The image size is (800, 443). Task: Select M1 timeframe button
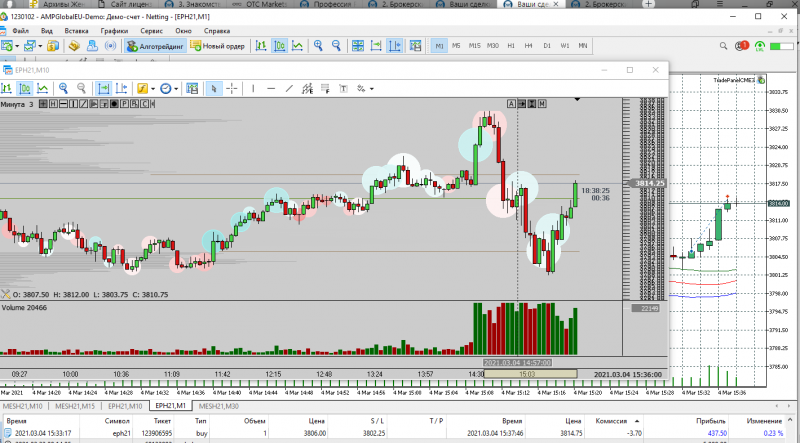[439, 46]
